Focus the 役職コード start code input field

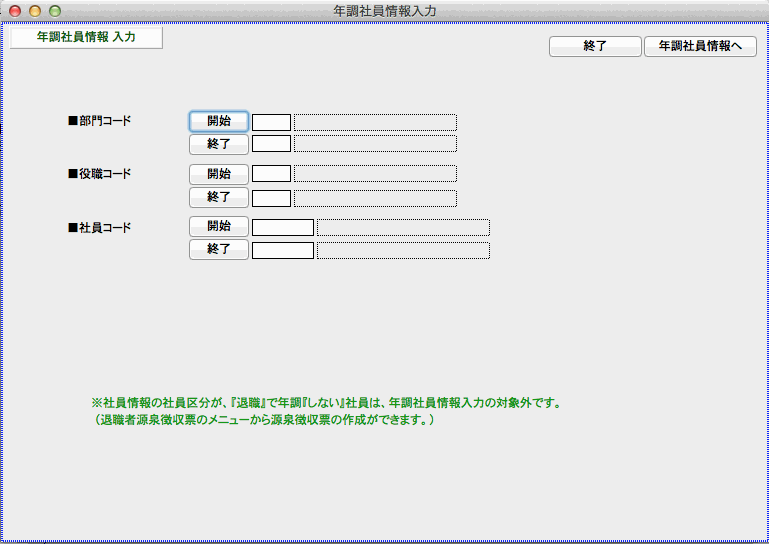click(271, 174)
